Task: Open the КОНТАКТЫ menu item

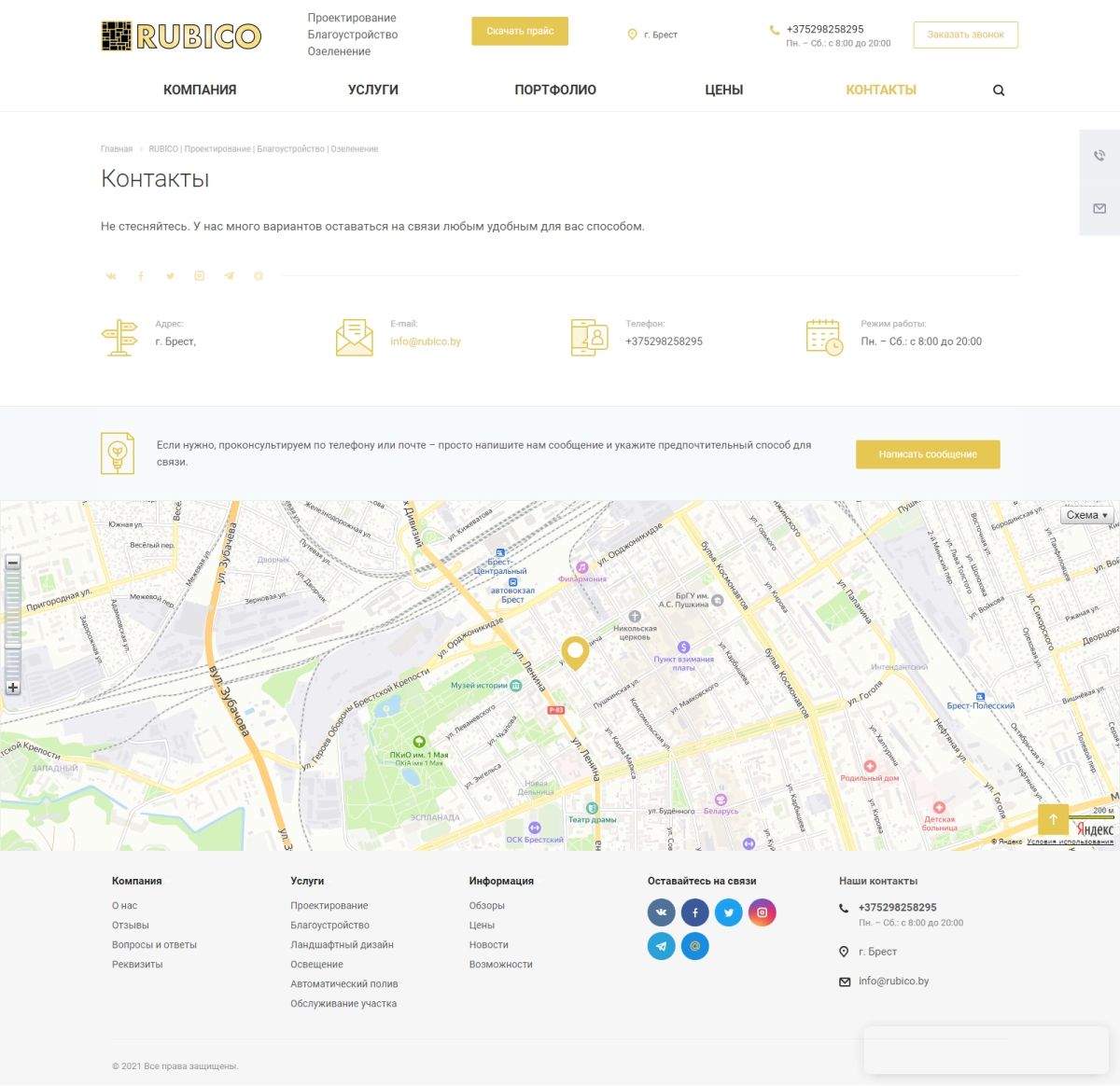Action: pos(881,90)
